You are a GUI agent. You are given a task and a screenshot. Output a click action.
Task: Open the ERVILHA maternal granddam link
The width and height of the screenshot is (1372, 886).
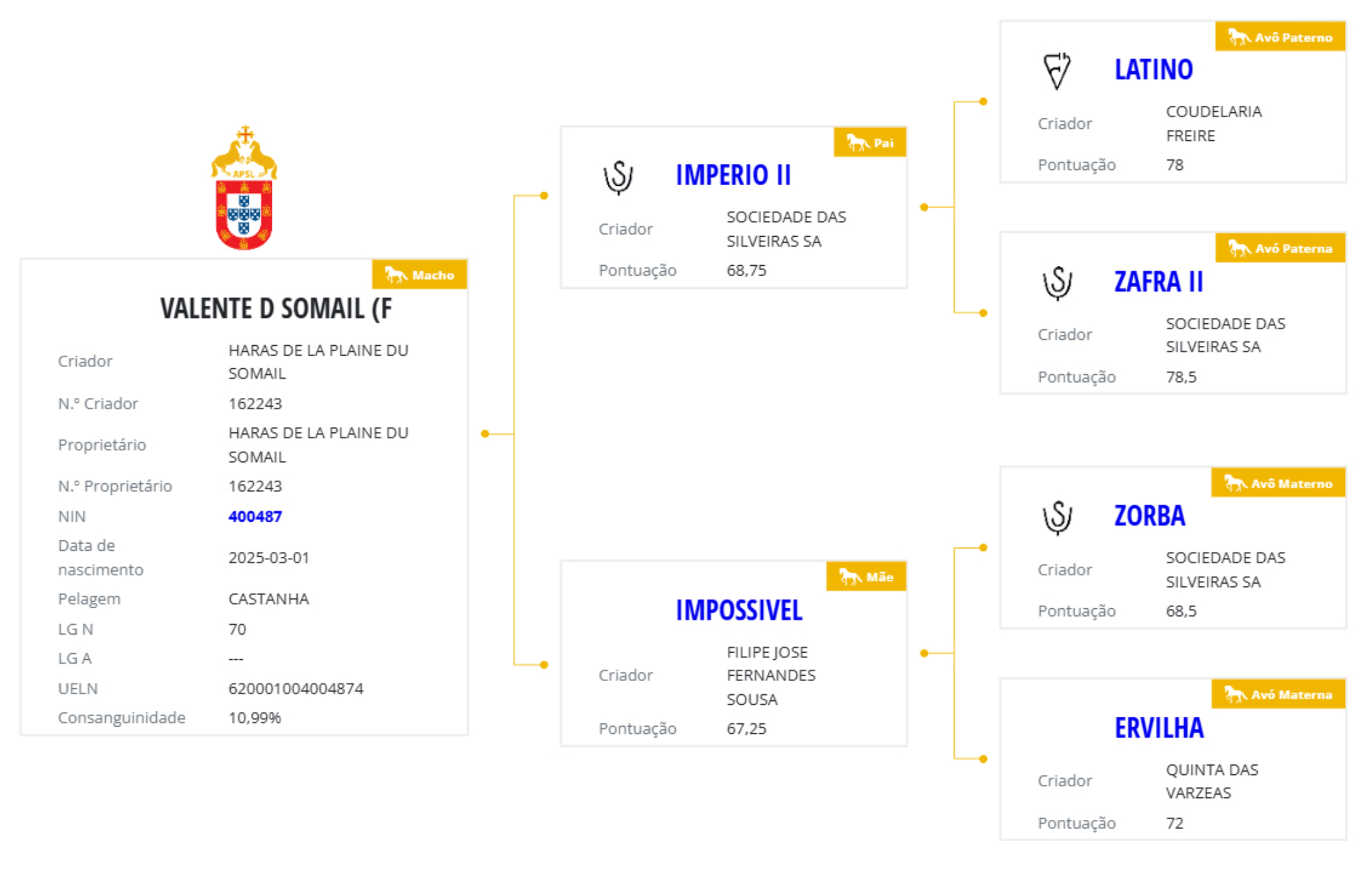tap(1159, 728)
